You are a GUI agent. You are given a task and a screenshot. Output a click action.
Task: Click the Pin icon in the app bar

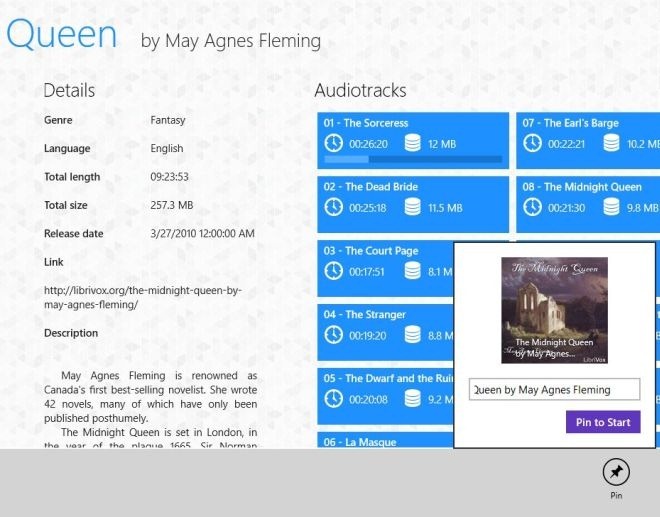[x=616, y=472]
